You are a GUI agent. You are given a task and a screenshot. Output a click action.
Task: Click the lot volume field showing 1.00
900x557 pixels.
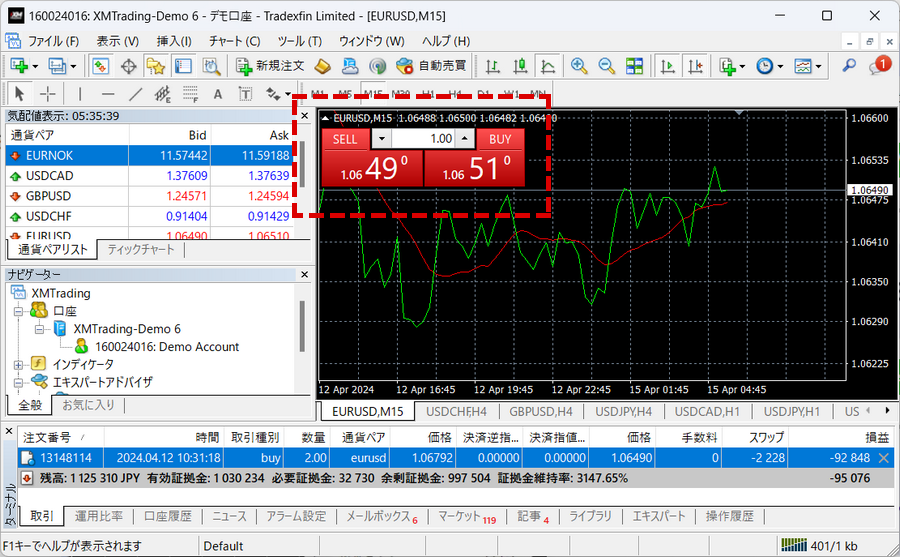click(424, 138)
